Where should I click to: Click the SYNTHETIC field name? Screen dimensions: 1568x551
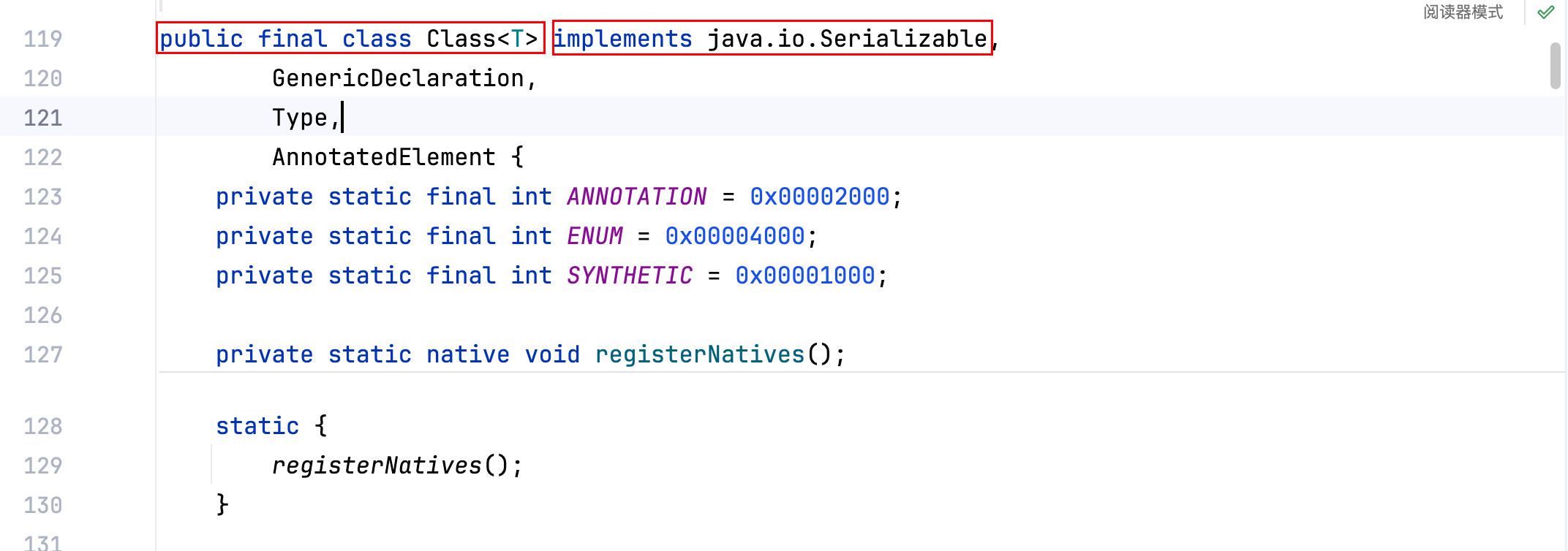629,275
